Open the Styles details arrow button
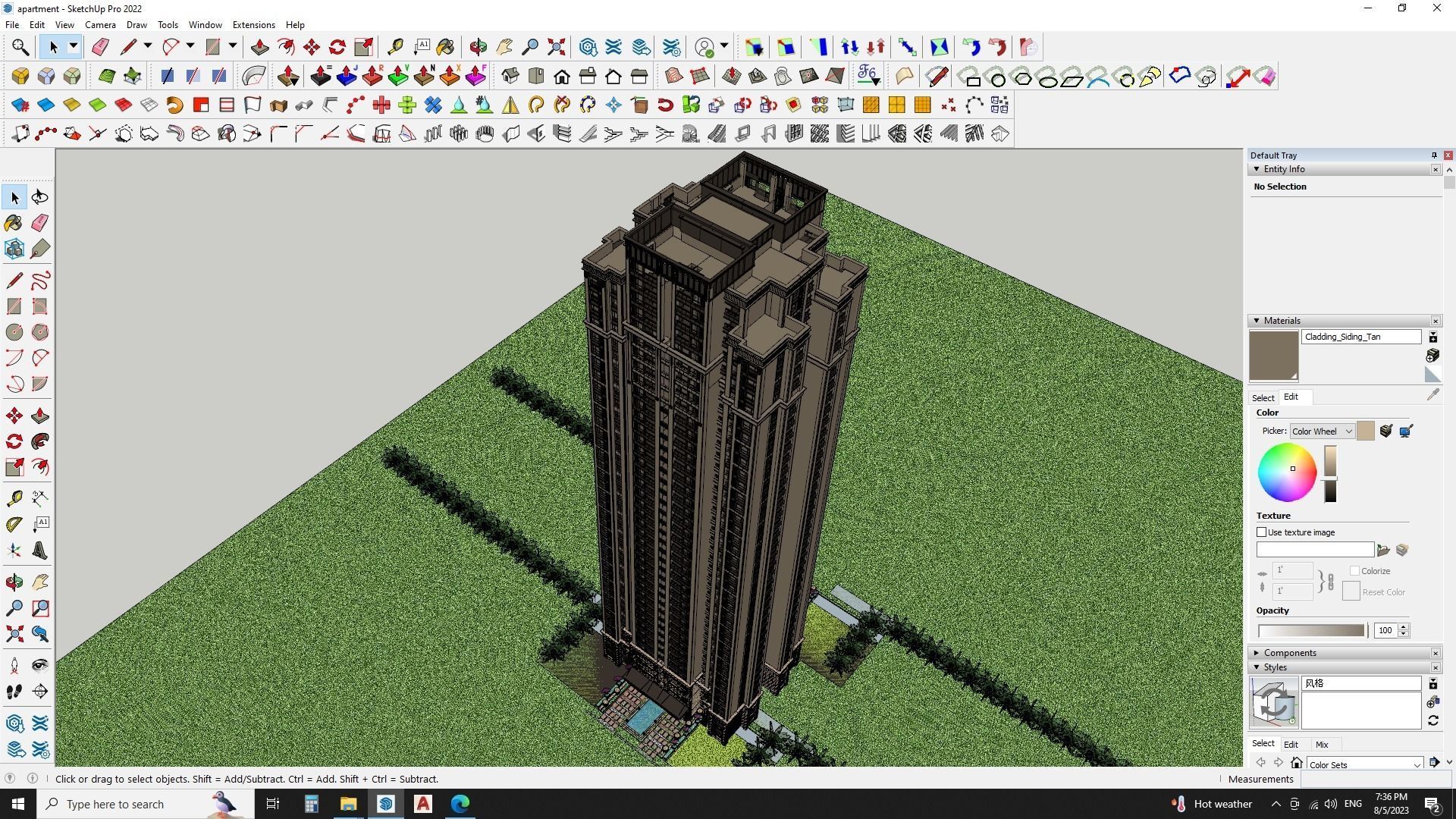The height and width of the screenshot is (819, 1456). point(1434,763)
